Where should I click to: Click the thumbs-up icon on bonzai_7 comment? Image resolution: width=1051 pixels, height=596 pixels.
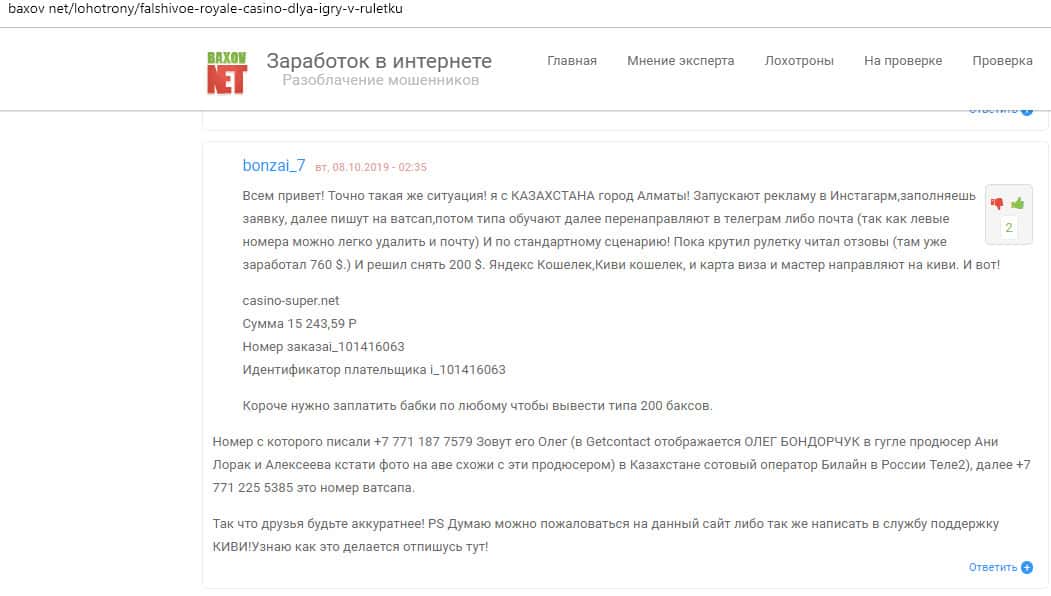pyautogui.click(x=1017, y=203)
